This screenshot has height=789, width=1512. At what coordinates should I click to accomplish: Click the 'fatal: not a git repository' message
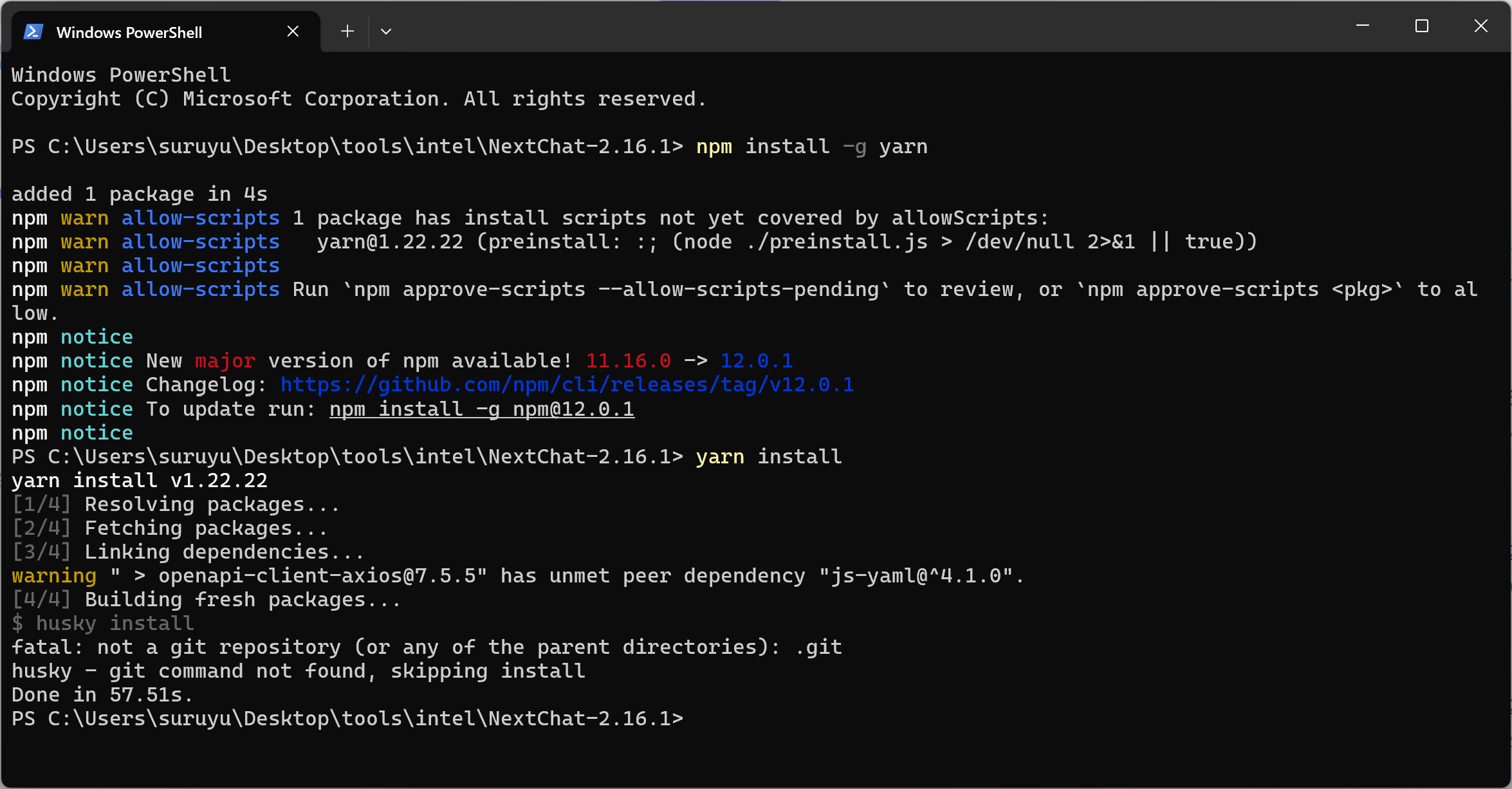tap(427, 647)
